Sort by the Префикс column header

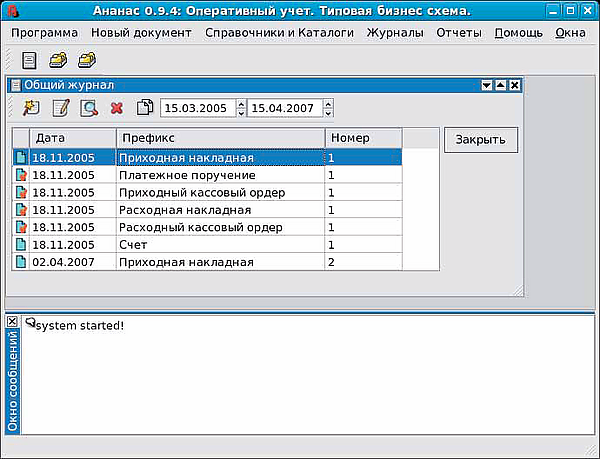click(221, 138)
